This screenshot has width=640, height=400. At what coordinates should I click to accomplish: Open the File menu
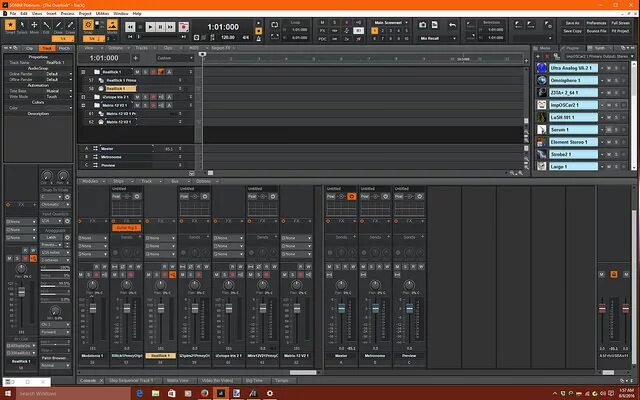pyautogui.click(x=13, y=13)
